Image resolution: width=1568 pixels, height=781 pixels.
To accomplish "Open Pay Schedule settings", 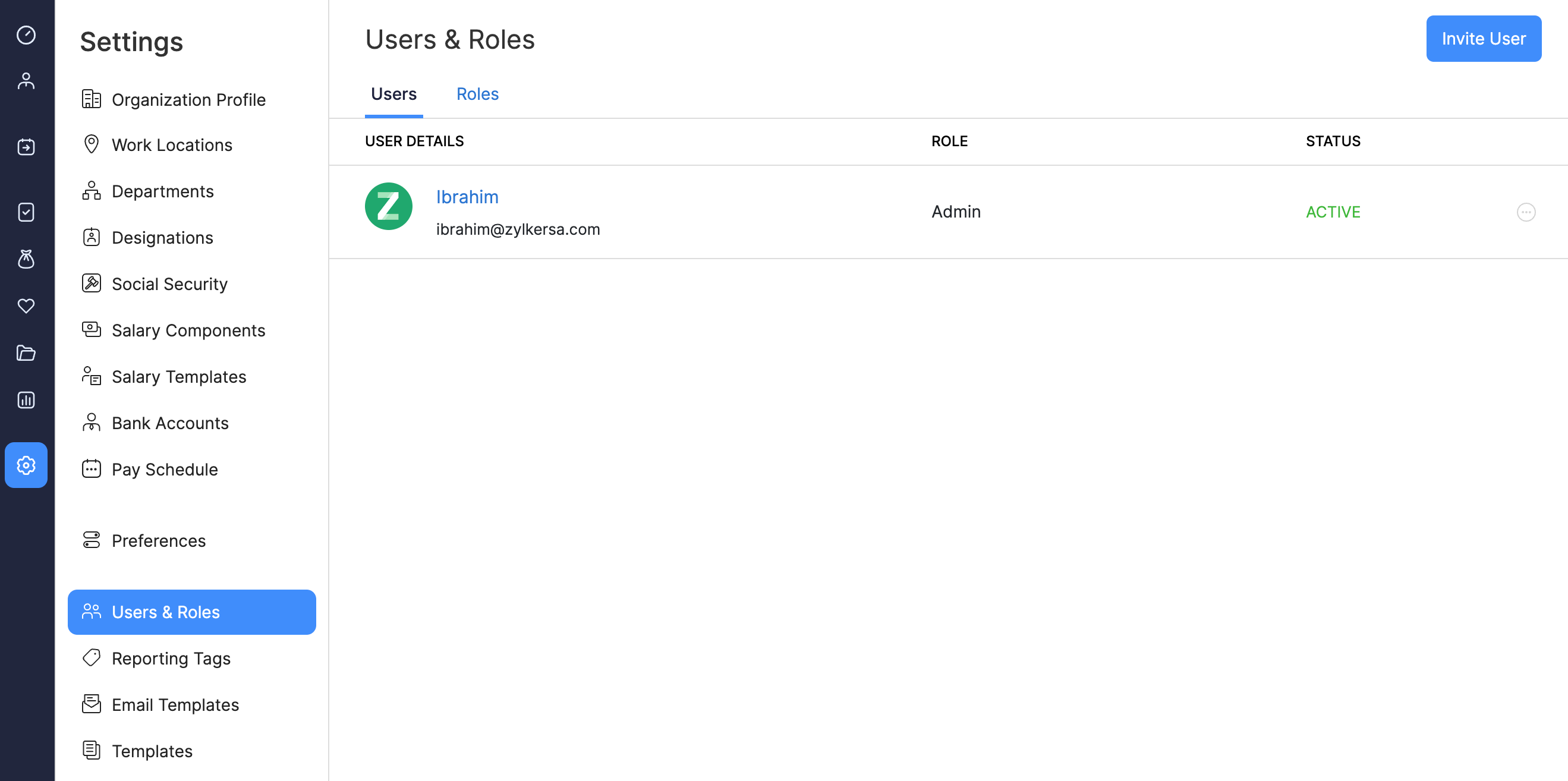I will pyautogui.click(x=164, y=469).
